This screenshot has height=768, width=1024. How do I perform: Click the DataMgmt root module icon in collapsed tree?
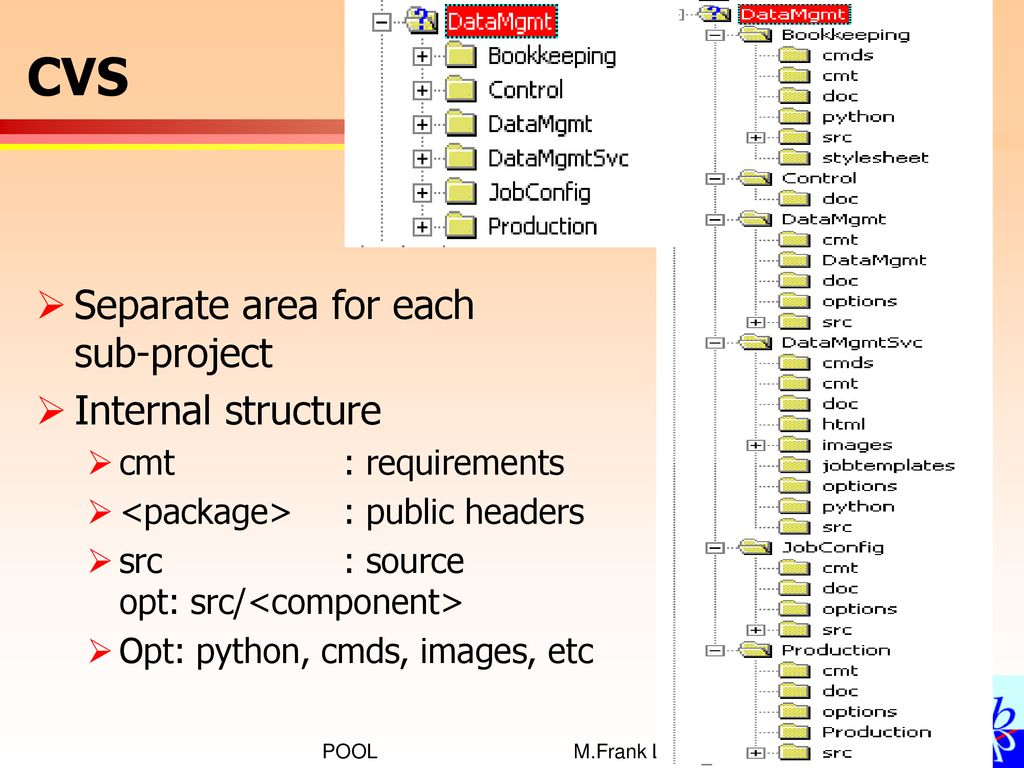click(421, 20)
